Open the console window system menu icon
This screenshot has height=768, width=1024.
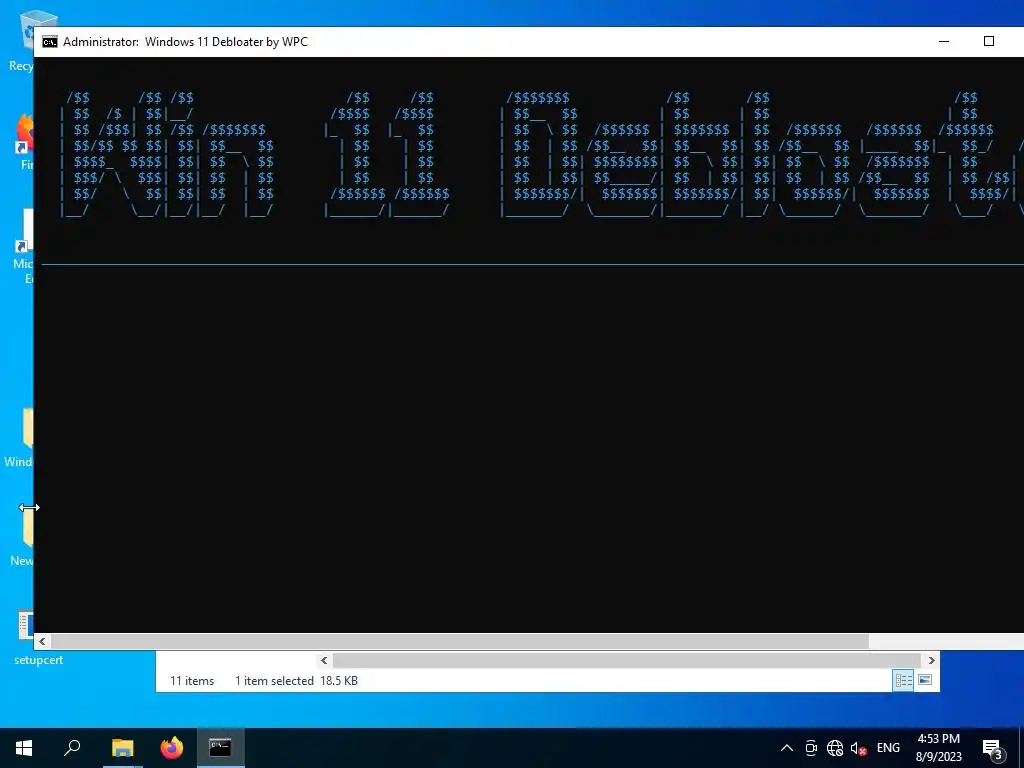(50, 42)
